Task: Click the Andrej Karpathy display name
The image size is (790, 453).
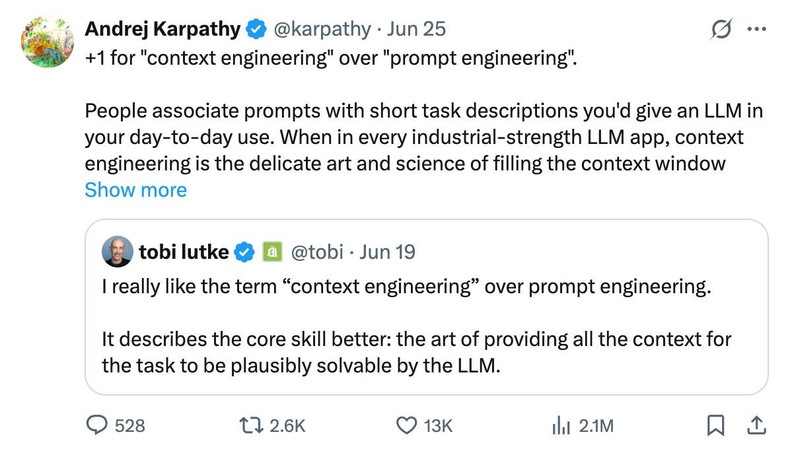Action: (x=161, y=28)
